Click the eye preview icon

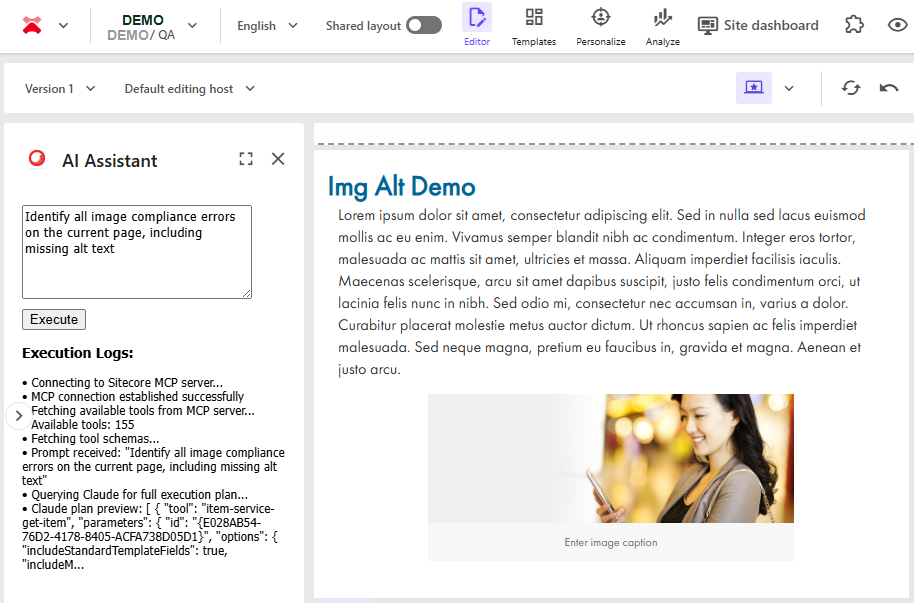coord(897,26)
